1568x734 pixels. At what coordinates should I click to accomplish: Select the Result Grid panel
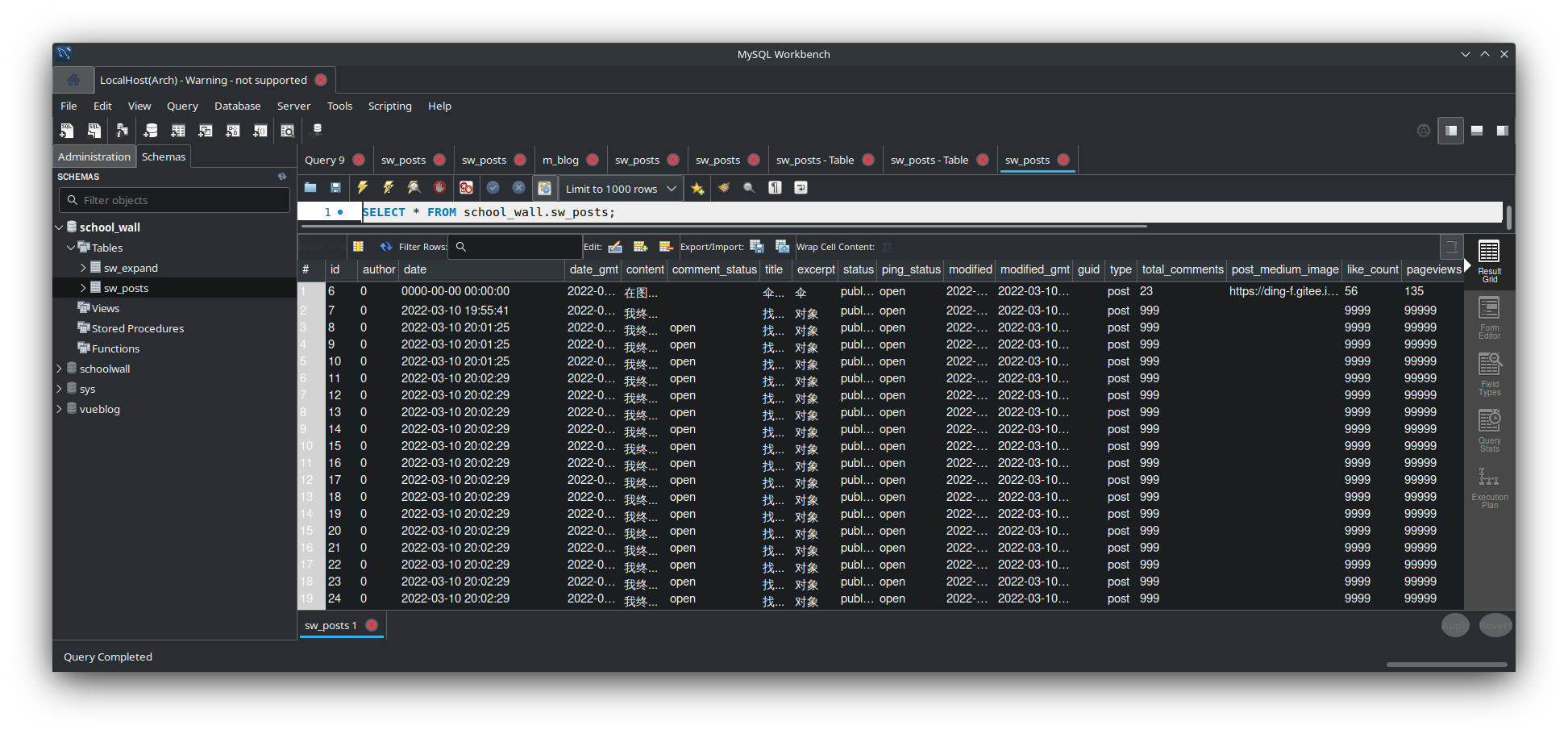click(1489, 262)
